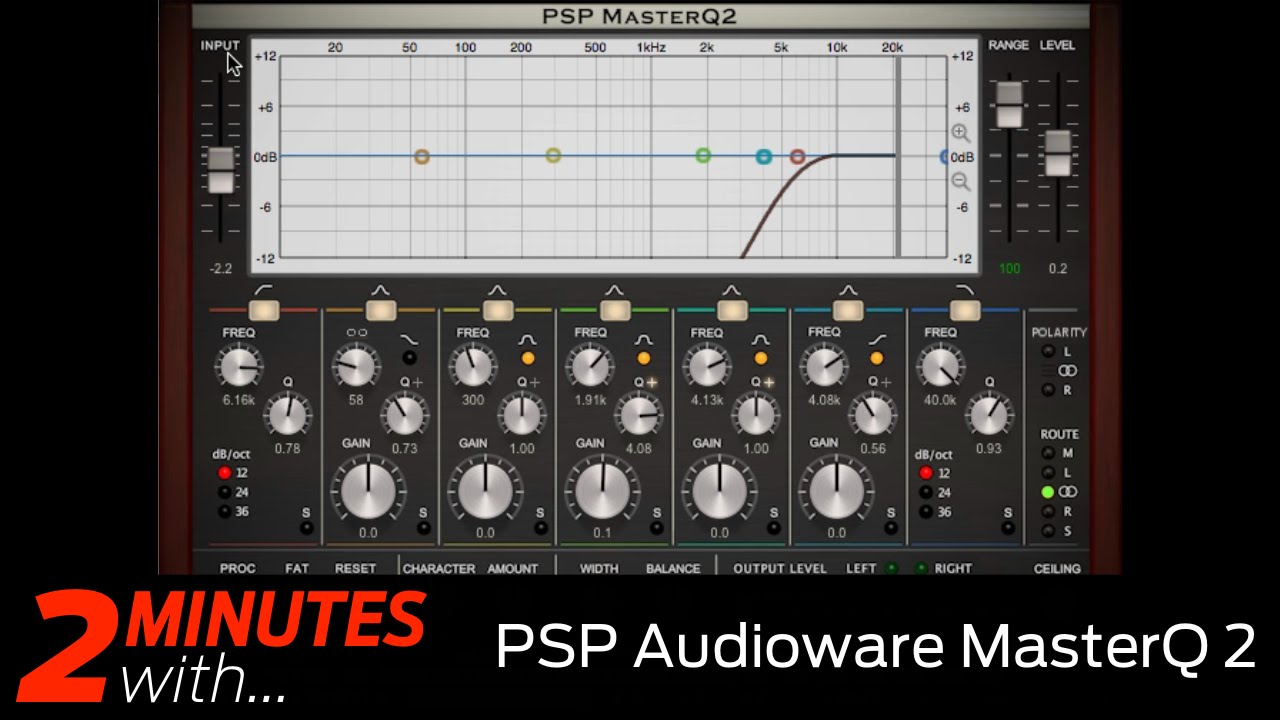Image resolution: width=1280 pixels, height=720 pixels.
Task: Invert polarity of the L channel
Action: [1047, 351]
